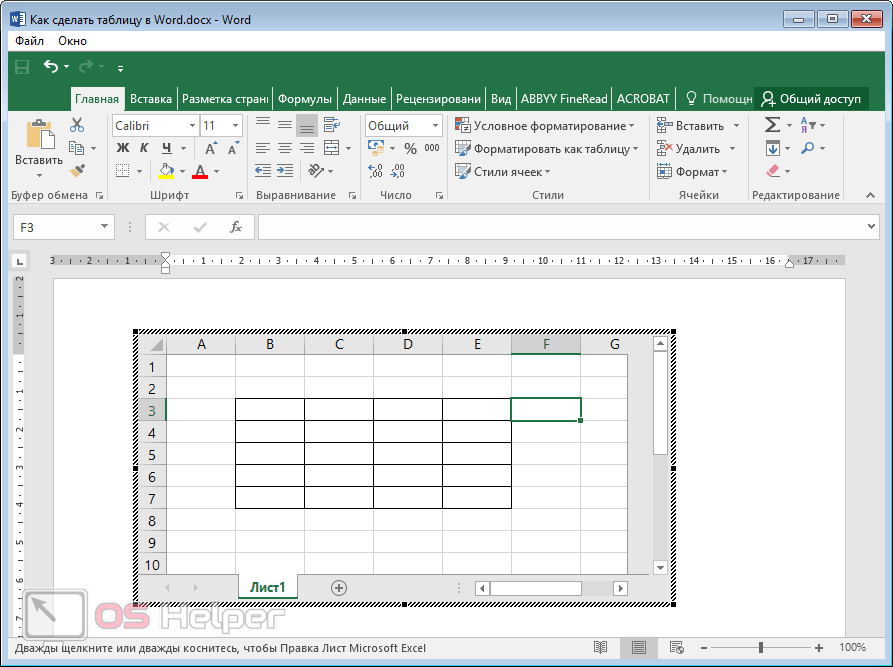This screenshot has width=893, height=667.
Task: Click the Cut scissors icon
Action: [77, 125]
